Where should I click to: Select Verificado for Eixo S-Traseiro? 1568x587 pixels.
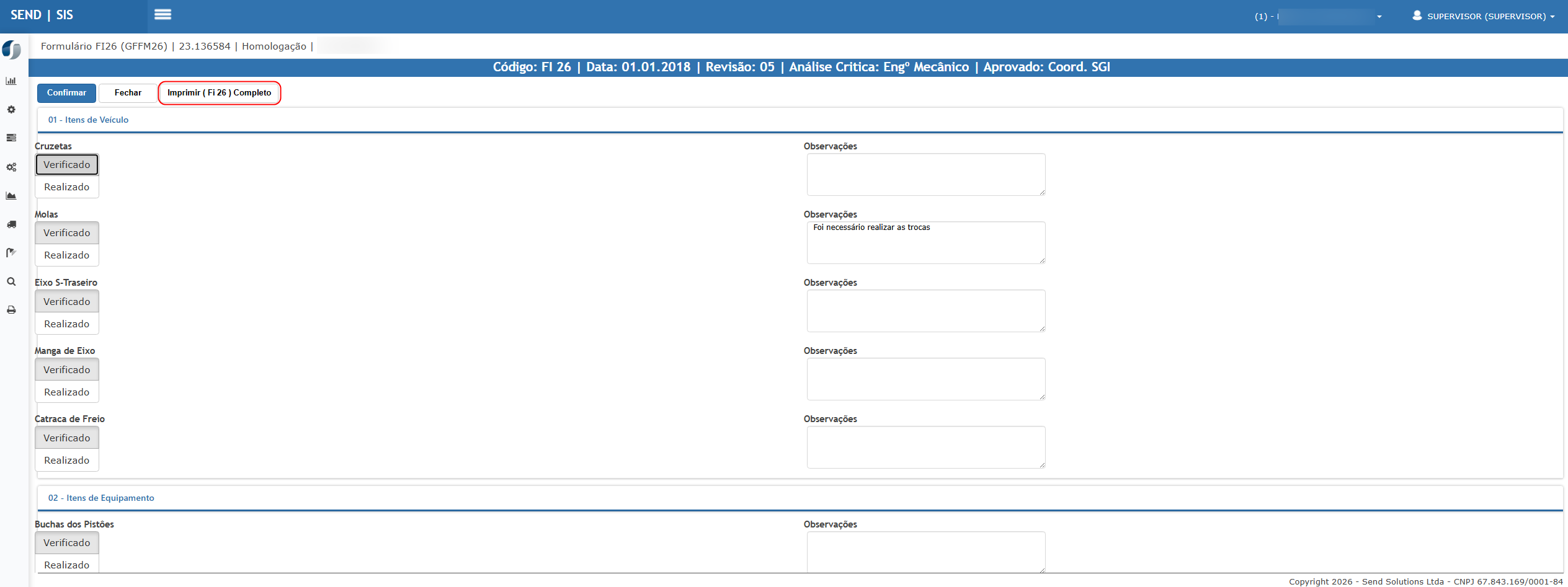click(67, 302)
